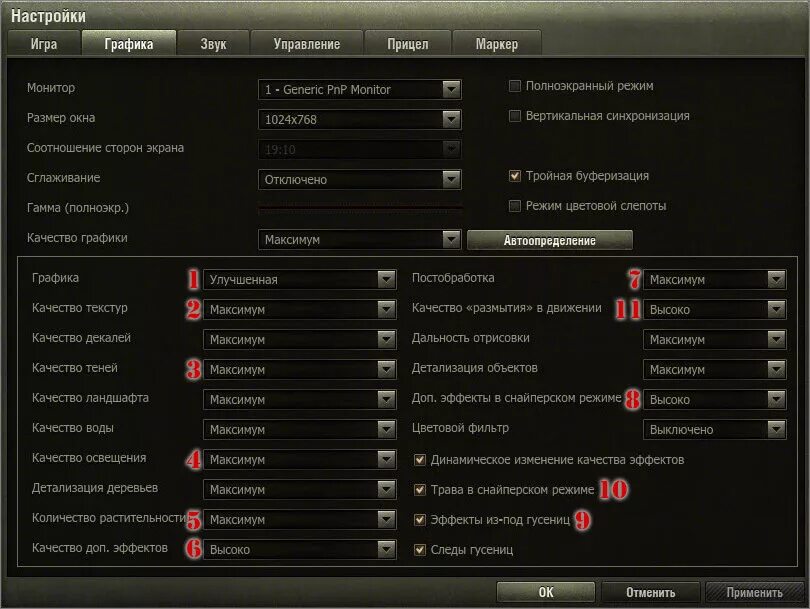Click the Гамма (полноэкр.) label
Screen dimensions: 810x609
[x=78, y=208]
